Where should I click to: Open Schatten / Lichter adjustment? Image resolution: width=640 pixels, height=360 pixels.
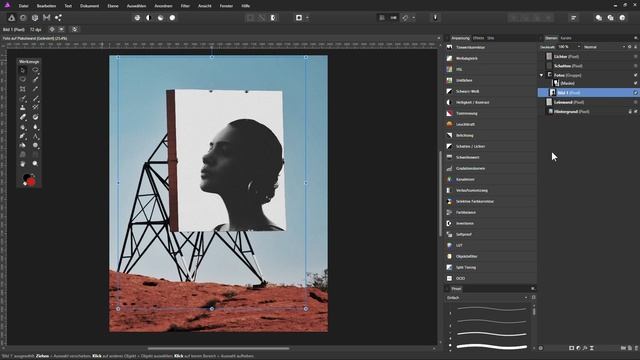[490, 146]
